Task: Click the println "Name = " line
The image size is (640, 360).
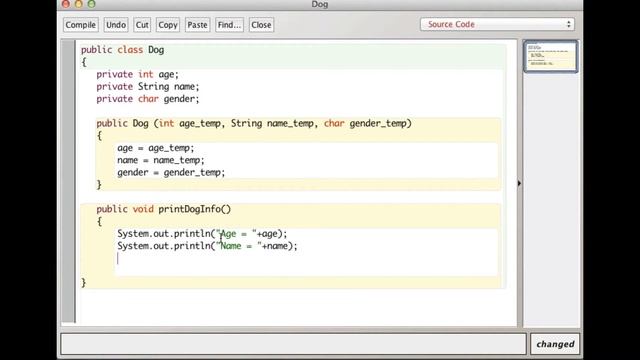Action: pos(207,246)
